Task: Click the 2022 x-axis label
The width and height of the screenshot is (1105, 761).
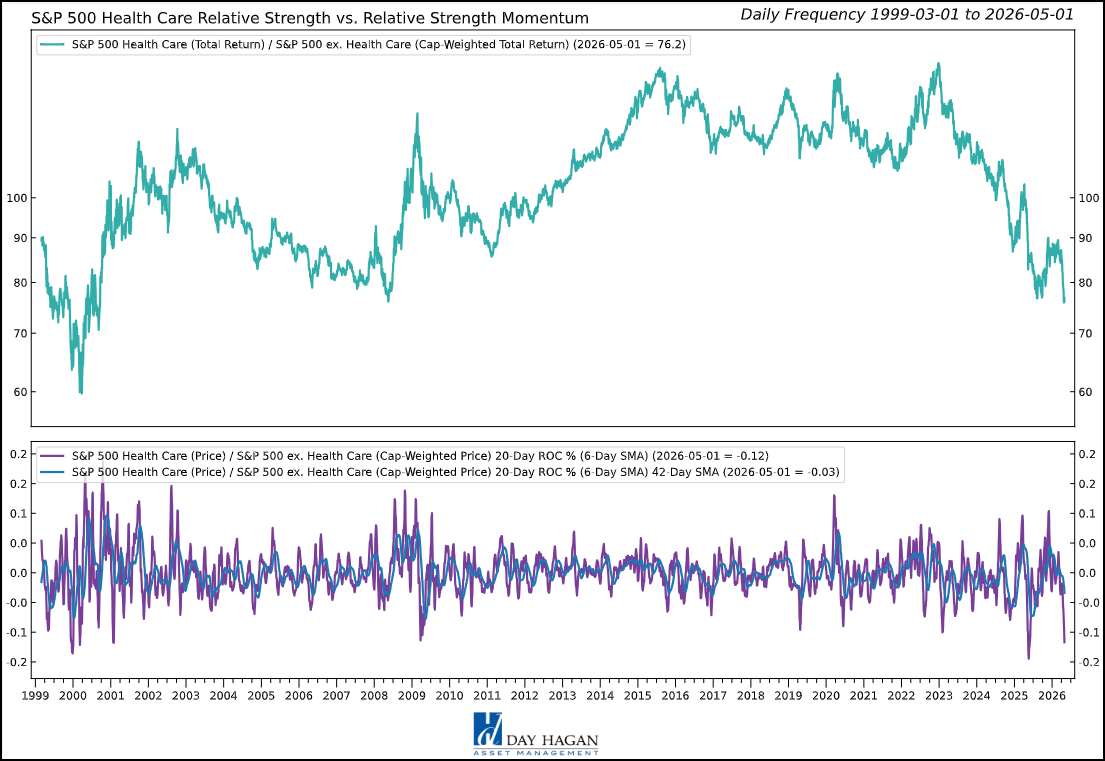Action: pyautogui.click(x=901, y=695)
